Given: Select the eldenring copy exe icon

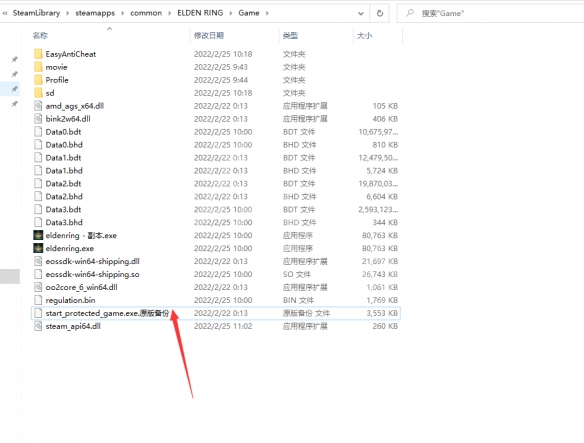Looking at the screenshot, I should 38,235.
